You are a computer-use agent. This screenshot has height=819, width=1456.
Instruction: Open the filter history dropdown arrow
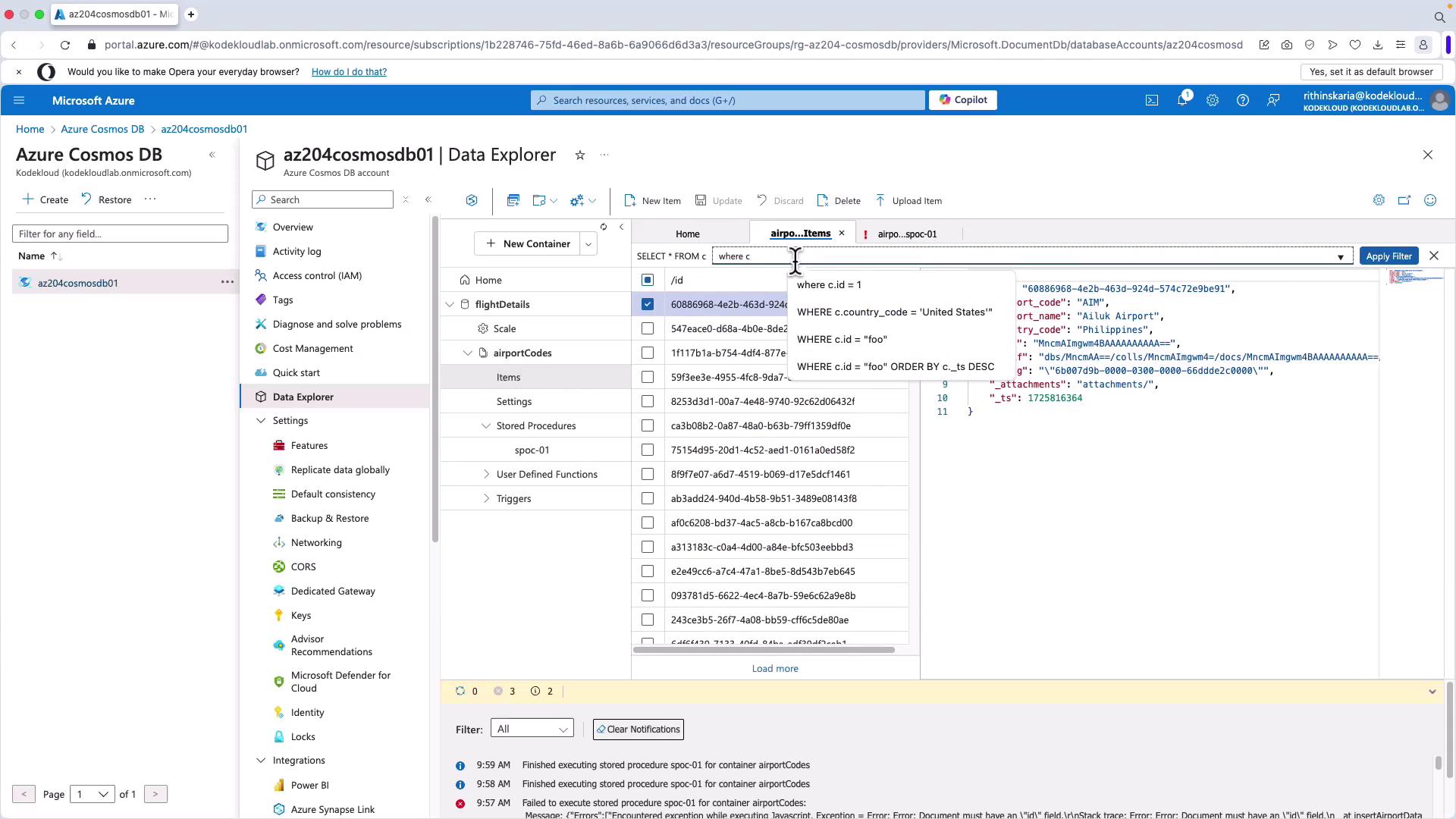click(1340, 256)
